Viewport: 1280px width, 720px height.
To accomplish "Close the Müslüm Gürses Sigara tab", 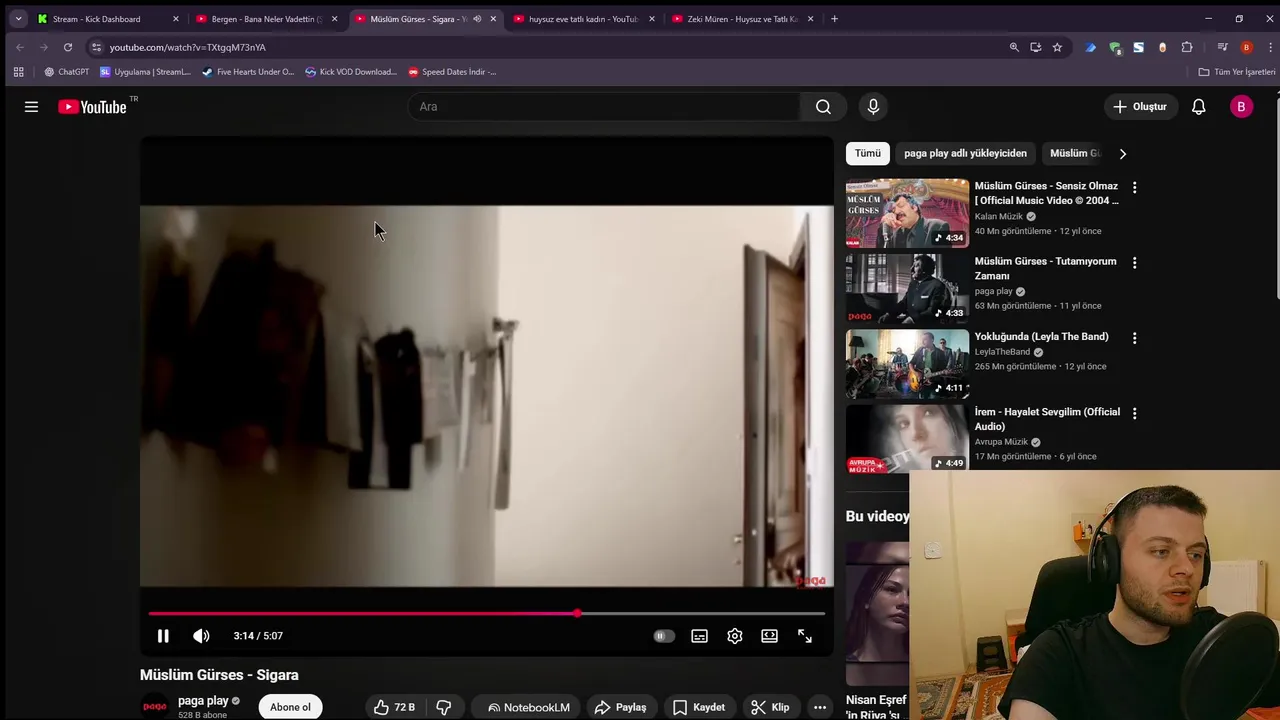I will (x=493, y=19).
